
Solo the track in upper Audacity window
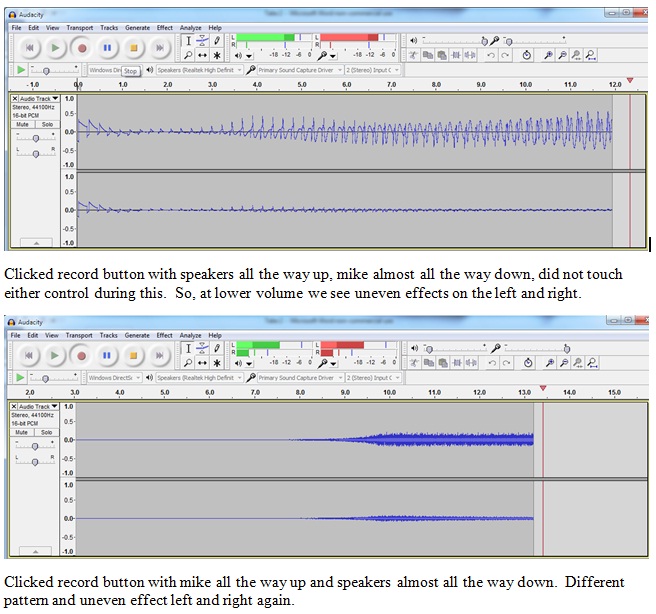(x=47, y=124)
